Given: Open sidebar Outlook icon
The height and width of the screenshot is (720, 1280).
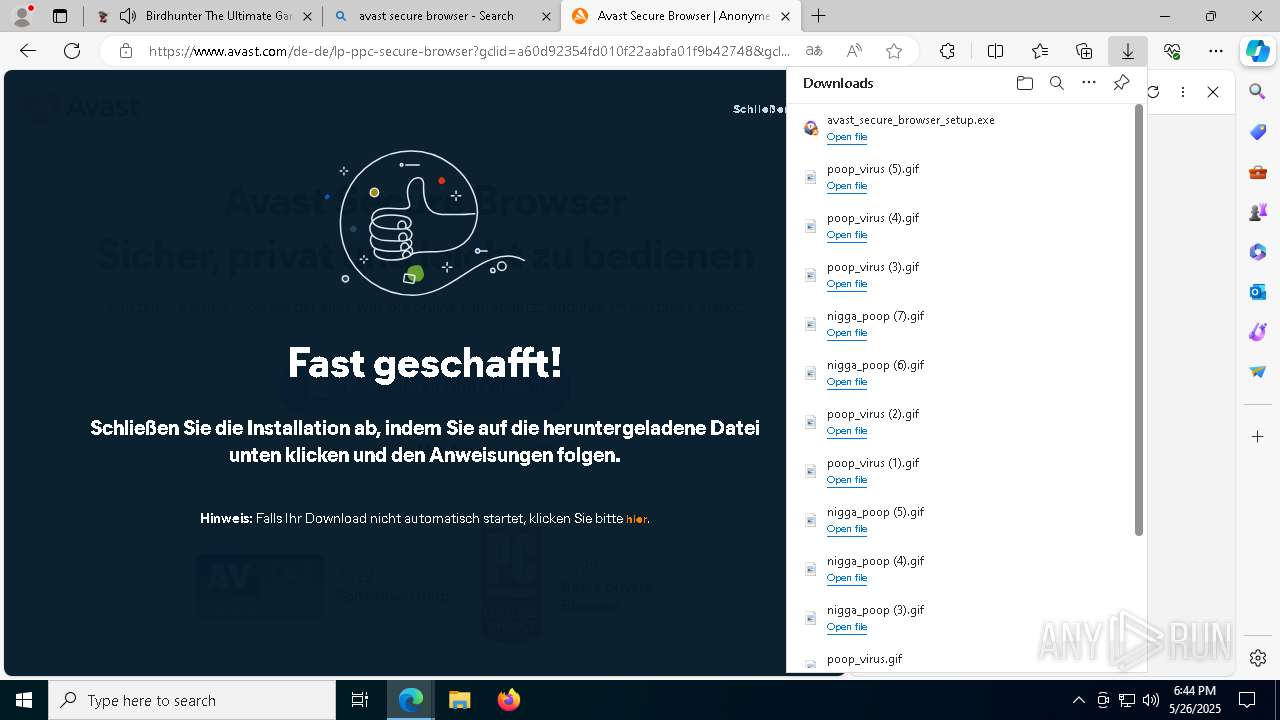Looking at the screenshot, I should click(x=1258, y=292).
